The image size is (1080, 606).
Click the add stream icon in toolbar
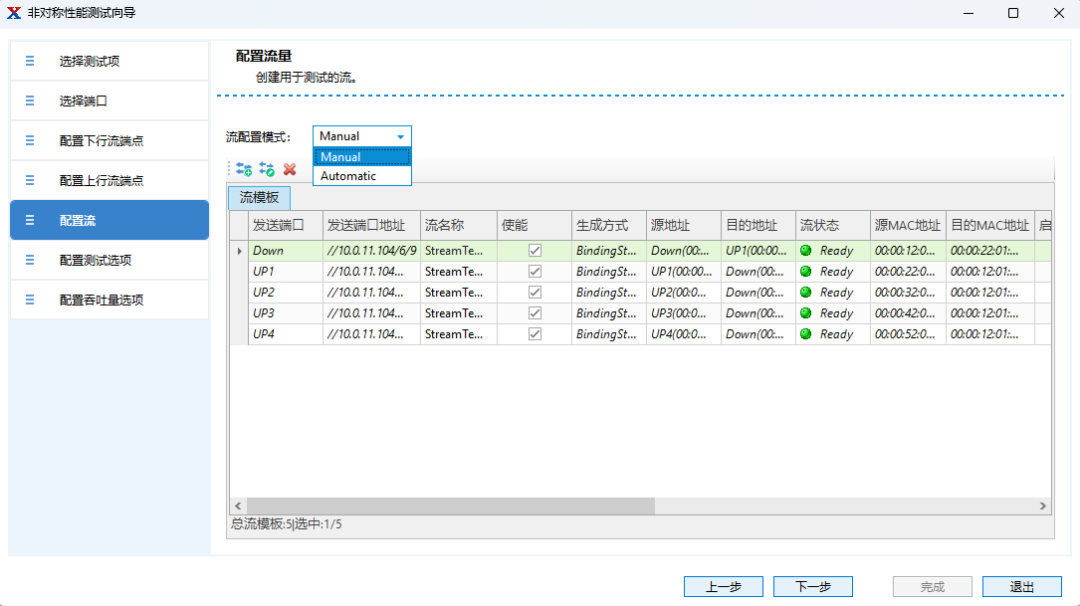pyautogui.click(x=244, y=170)
